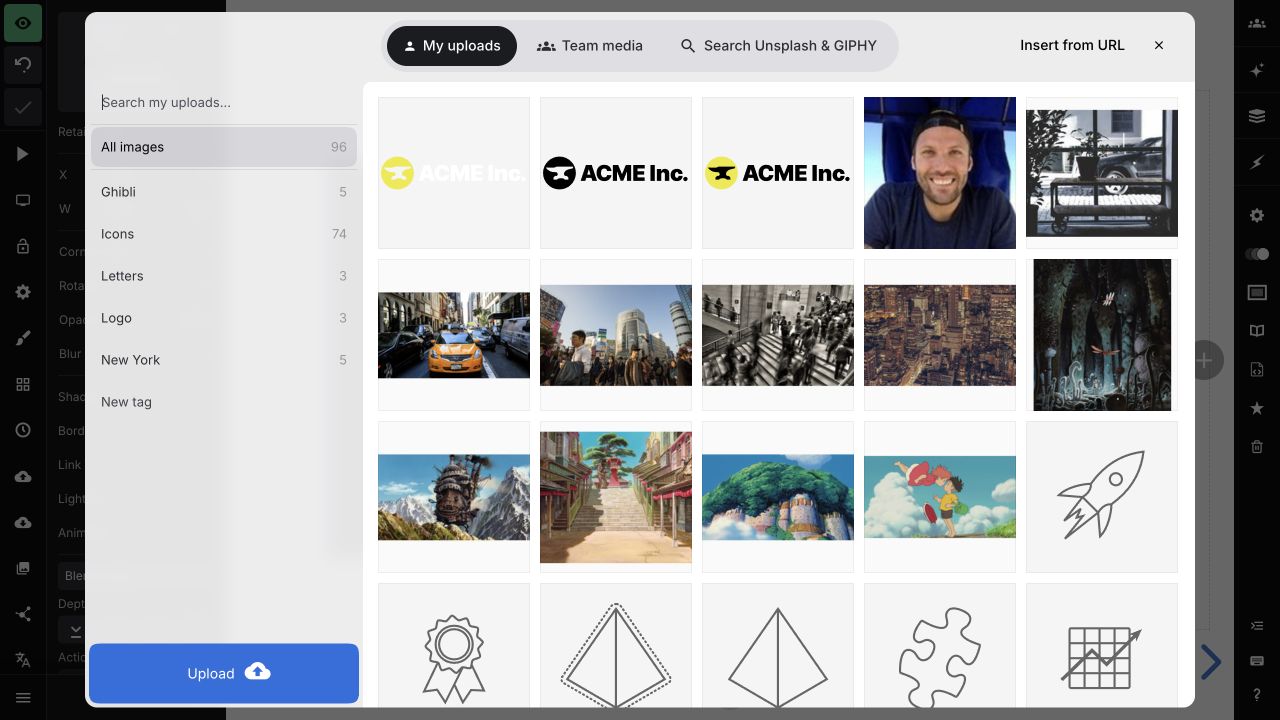Click the checkmark save icon

[23, 107]
